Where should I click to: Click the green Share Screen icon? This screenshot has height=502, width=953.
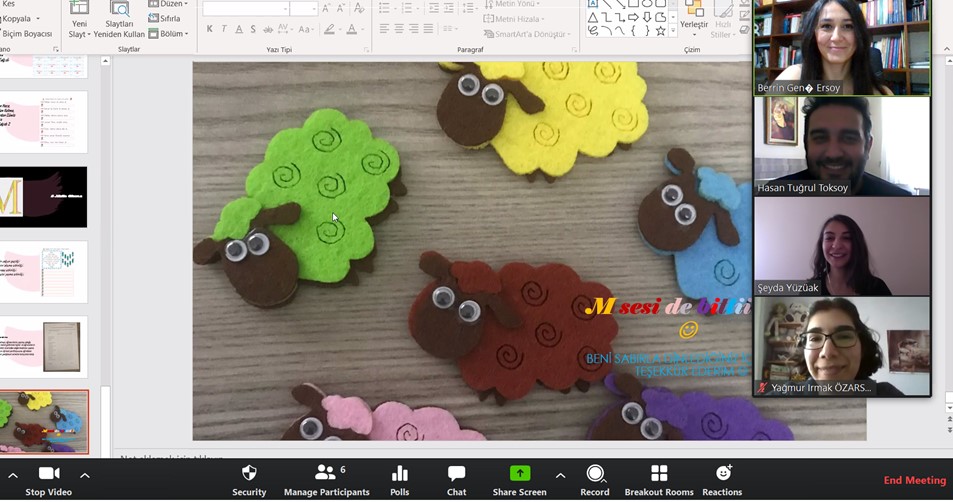[x=519, y=474]
